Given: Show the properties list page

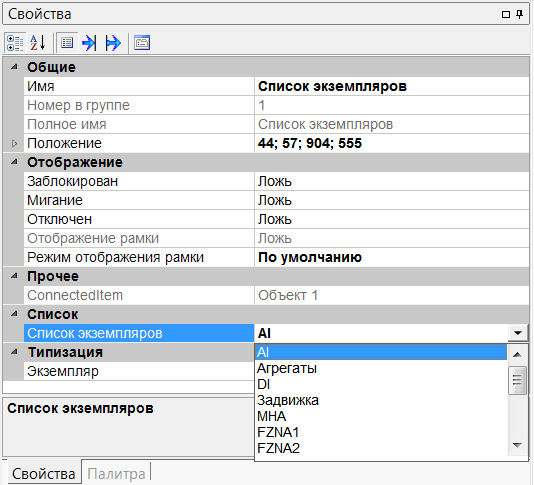Looking at the screenshot, I should pos(67,43).
